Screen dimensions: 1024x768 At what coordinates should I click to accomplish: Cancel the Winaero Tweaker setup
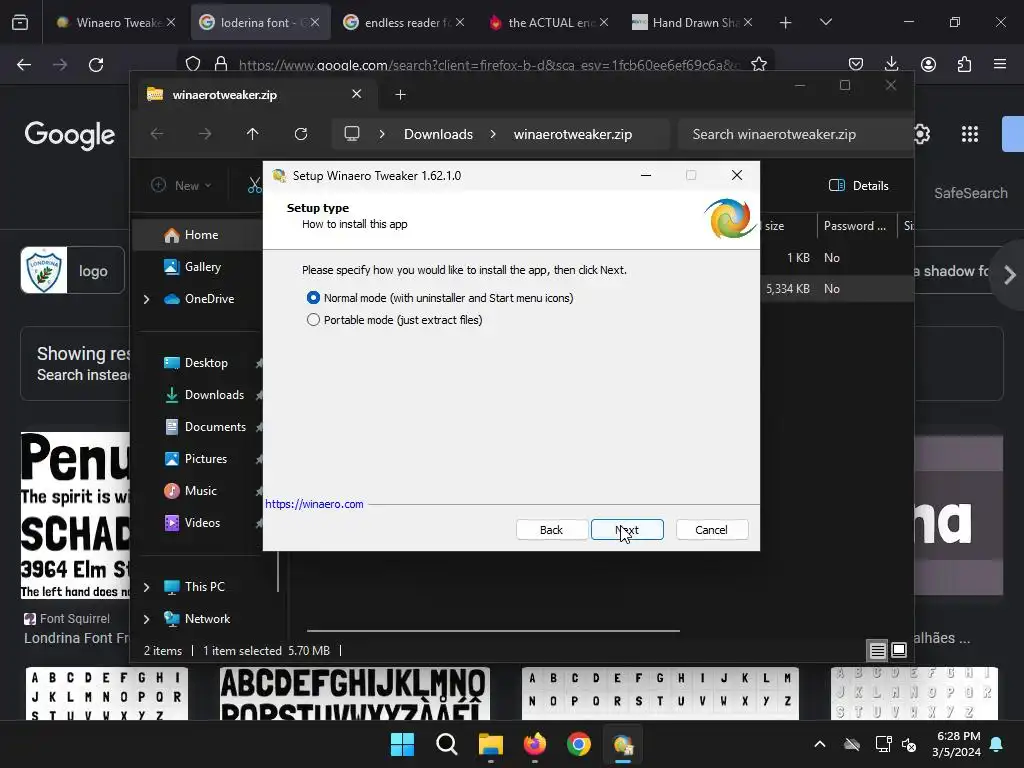click(712, 530)
